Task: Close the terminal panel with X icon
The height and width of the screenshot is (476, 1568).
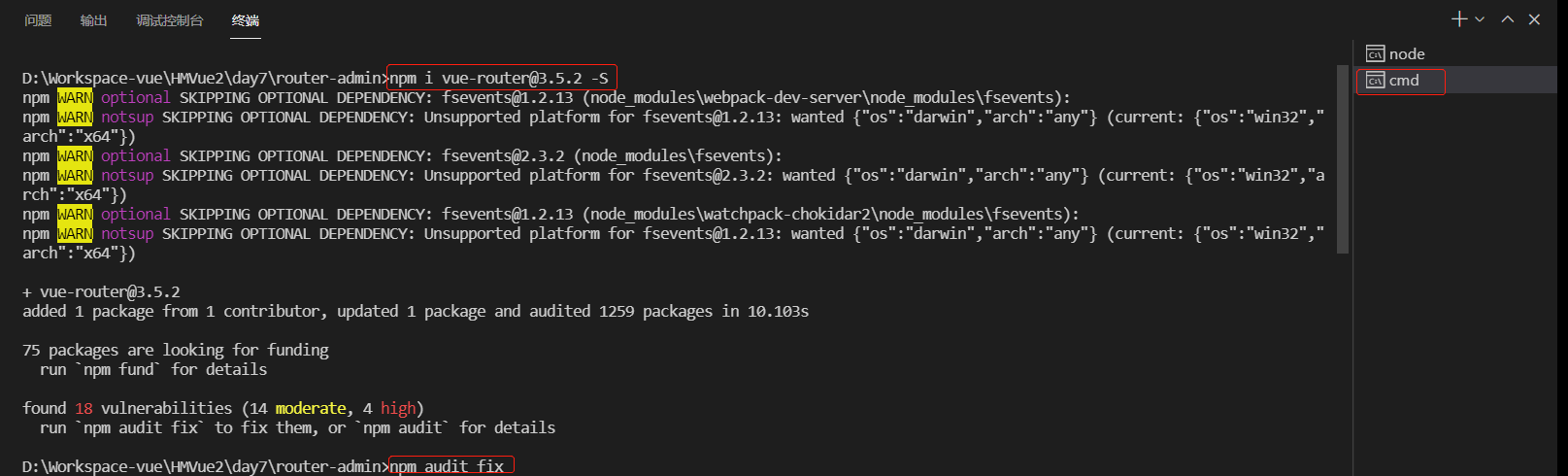Action: [x=1534, y=19]
